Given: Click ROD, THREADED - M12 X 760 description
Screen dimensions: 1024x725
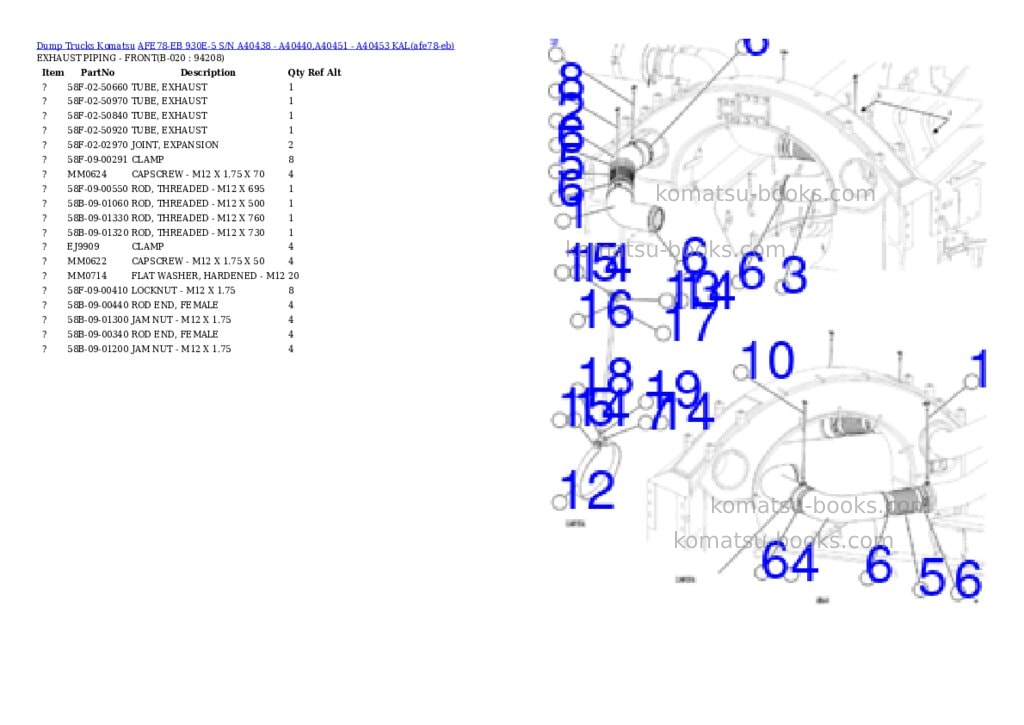Looking at the screenshot, I should pos(198,218).
